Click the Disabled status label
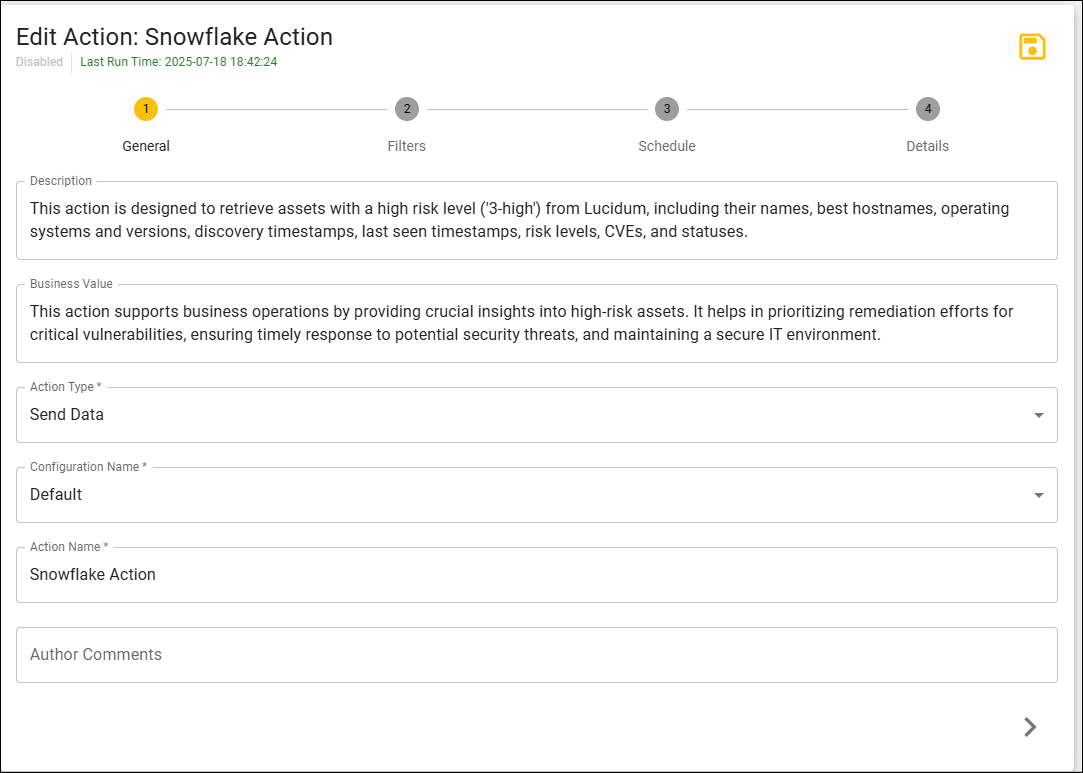The image size is (1083, 773). tap(39, 61)
